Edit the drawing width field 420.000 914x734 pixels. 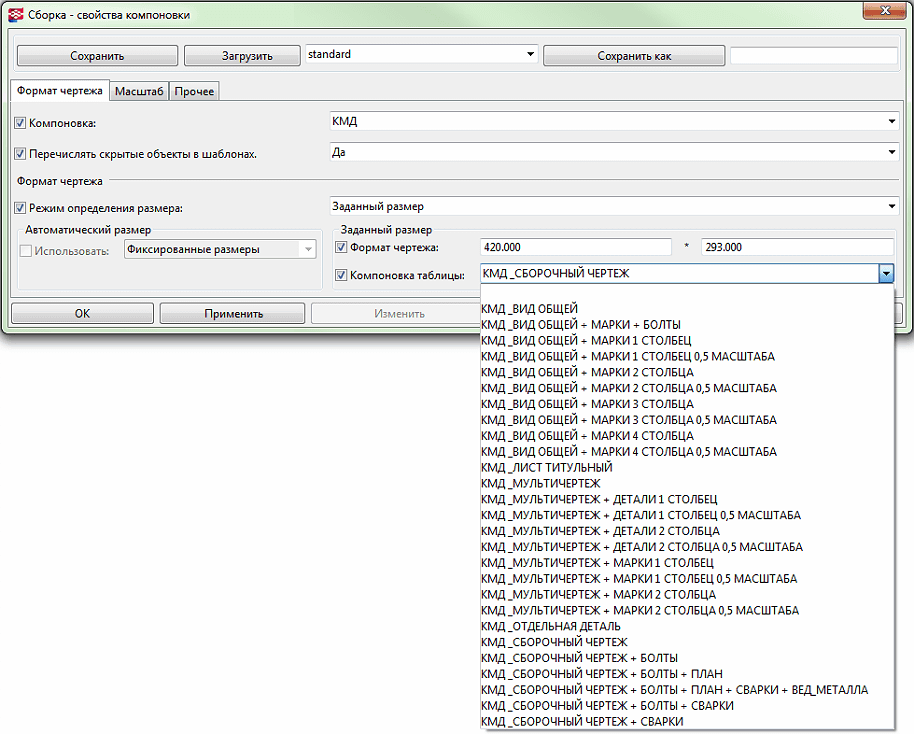click(576, 247)
